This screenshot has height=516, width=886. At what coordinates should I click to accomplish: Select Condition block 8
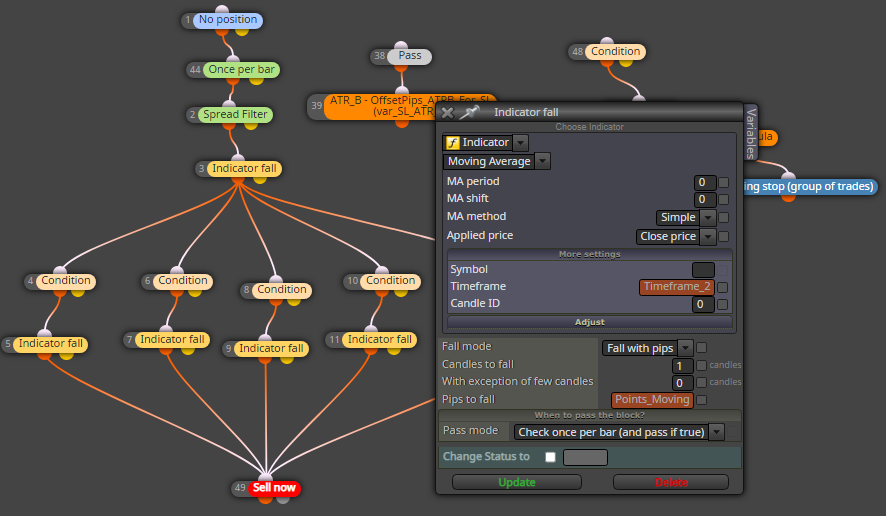(281, 290)
